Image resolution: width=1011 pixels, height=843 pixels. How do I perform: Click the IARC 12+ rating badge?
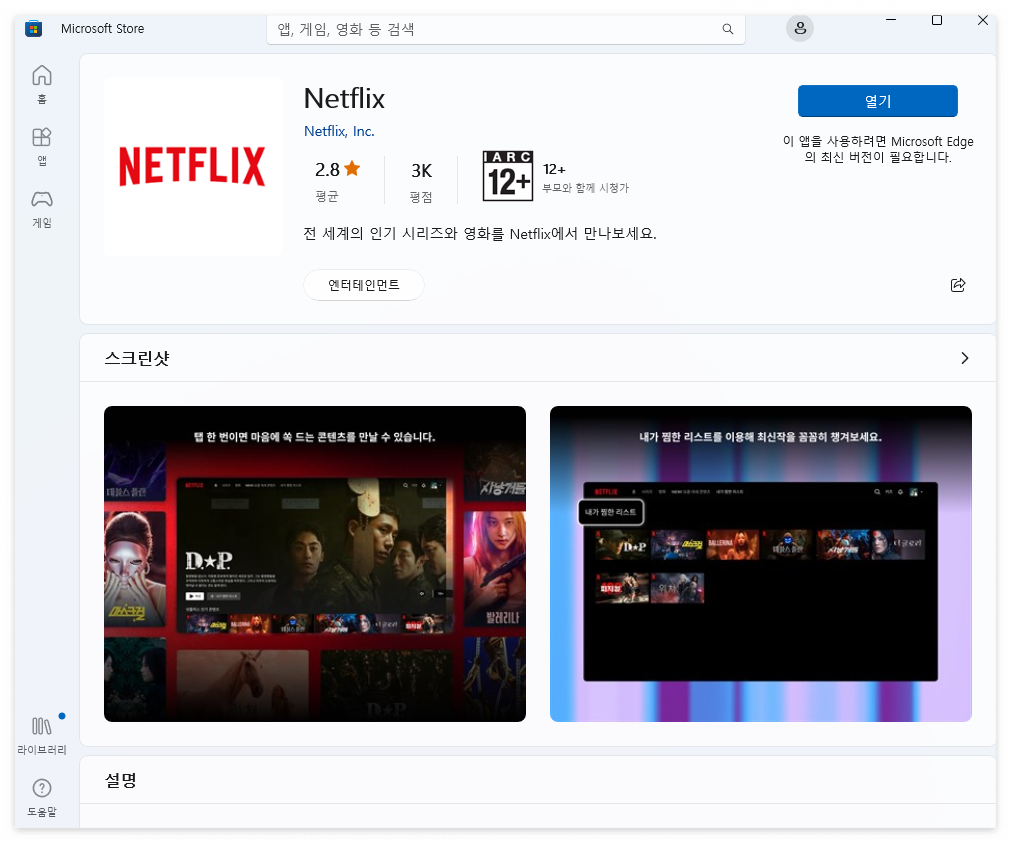507,177
